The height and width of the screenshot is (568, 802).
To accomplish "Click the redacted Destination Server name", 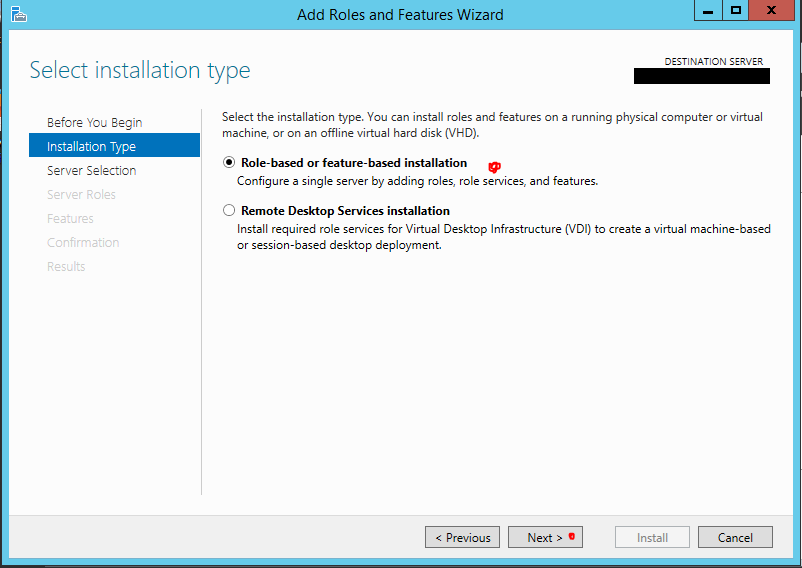I will pyautogui.click(x=702, y=76).
